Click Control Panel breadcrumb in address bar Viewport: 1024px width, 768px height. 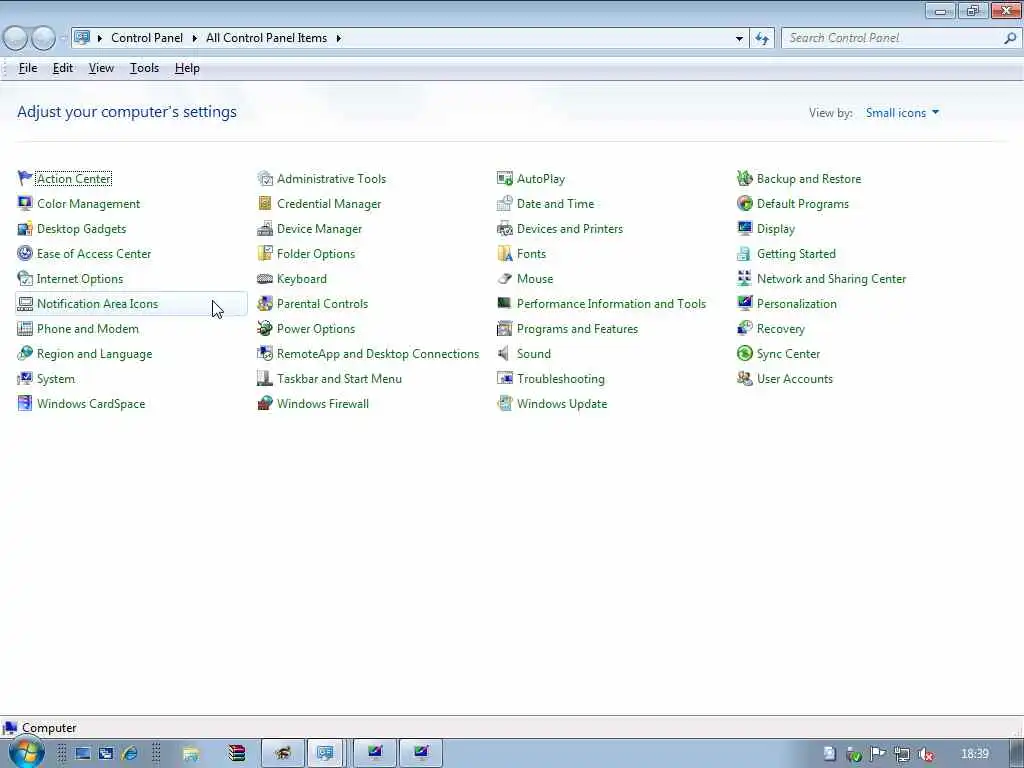(x=147, y=38)
